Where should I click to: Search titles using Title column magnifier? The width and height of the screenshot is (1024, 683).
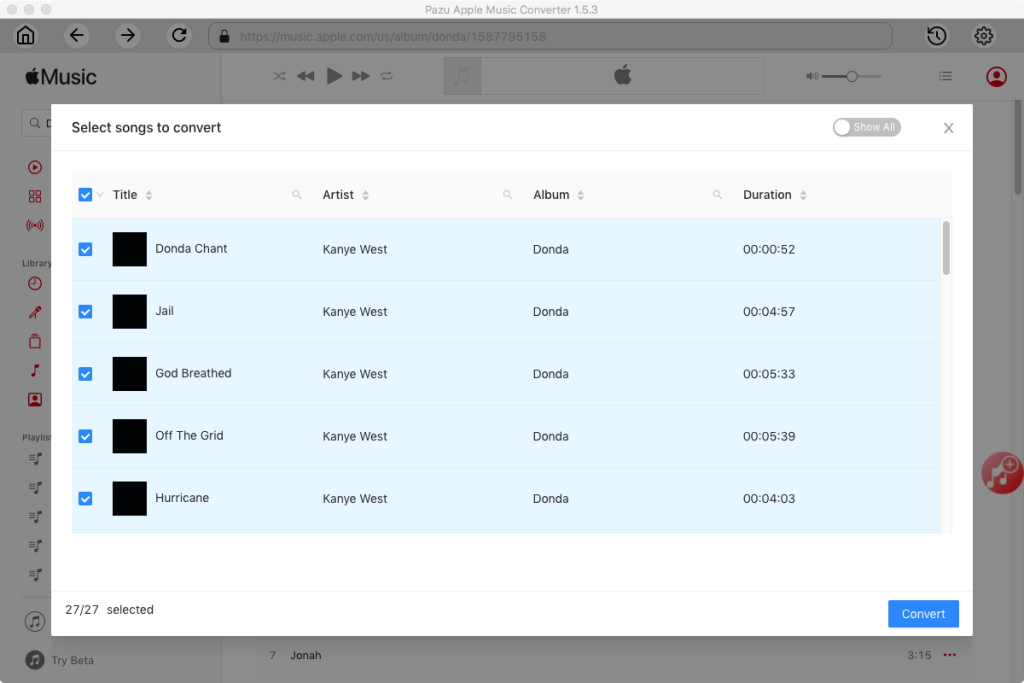click(297, 195)
